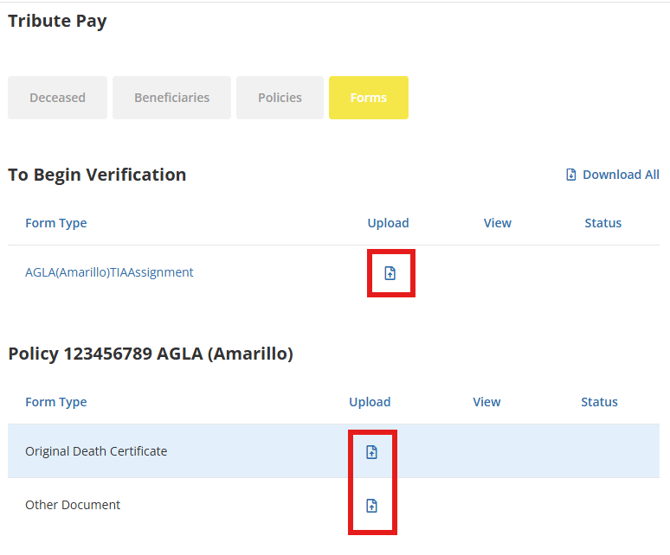Click Status header in Policy 123456789 table
The height and width of the screenshot is (555, 670).
tap(599, 402)
